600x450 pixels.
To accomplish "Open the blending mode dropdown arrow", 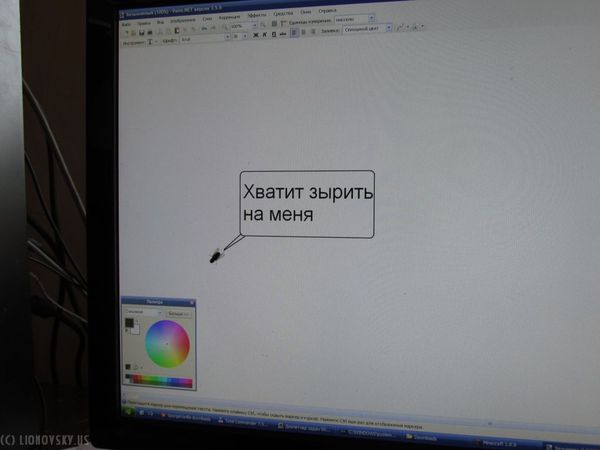I will [x=422, y=27].
